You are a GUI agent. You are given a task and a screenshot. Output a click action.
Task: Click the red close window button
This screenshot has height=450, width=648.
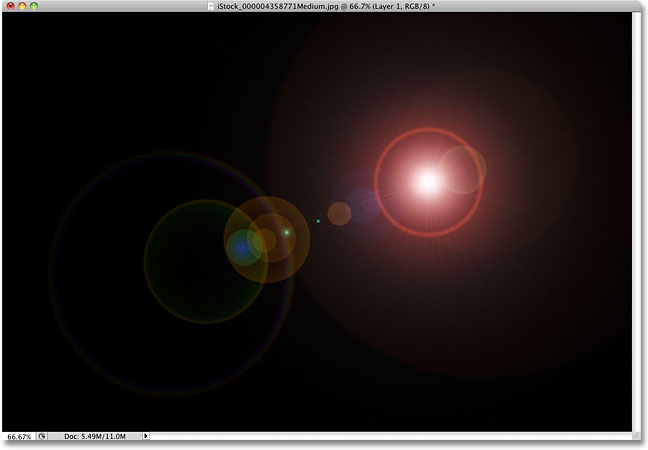tap(11, 6)
